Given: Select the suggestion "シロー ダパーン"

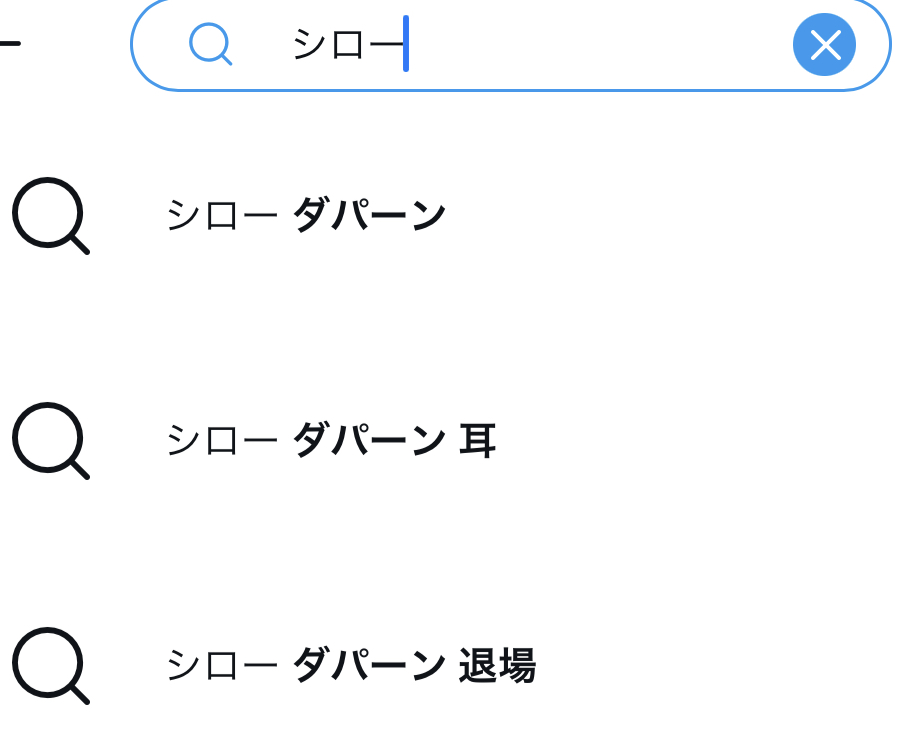Looking at the screenshot, I should click(305, 216).
